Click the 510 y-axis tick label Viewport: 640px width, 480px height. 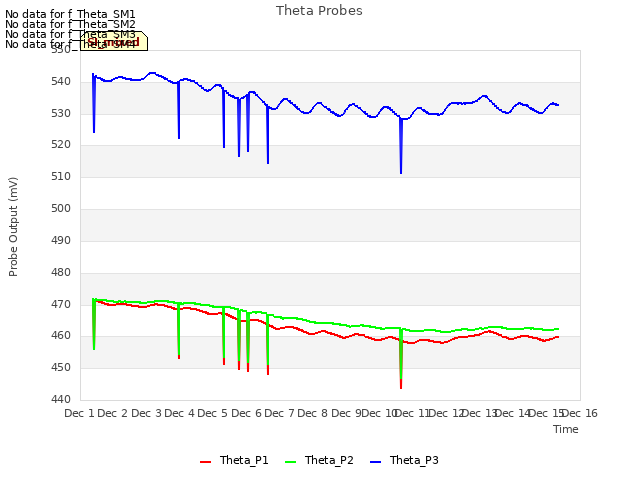pos(61,176)
